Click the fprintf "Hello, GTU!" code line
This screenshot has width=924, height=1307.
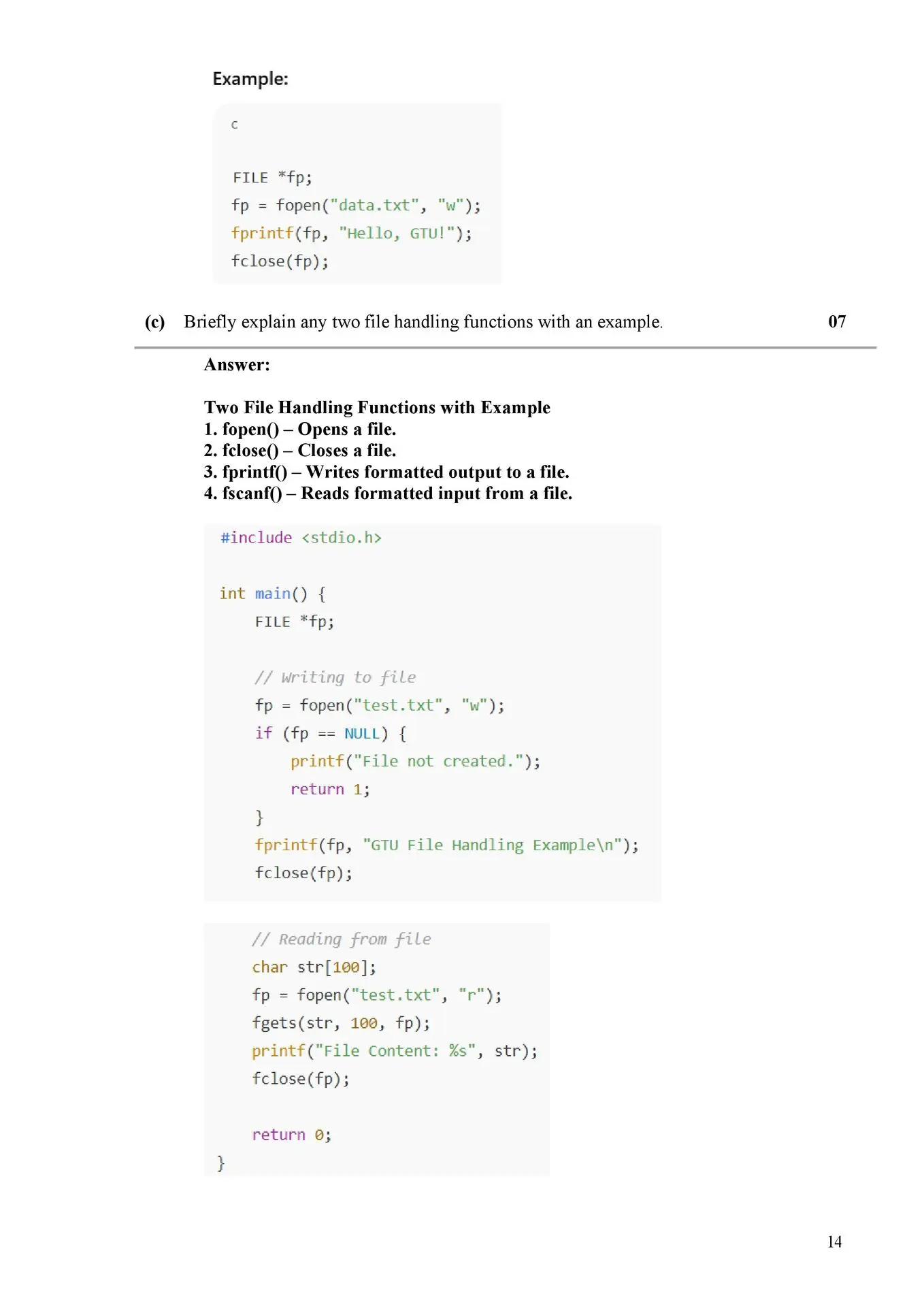coord(351,233)
